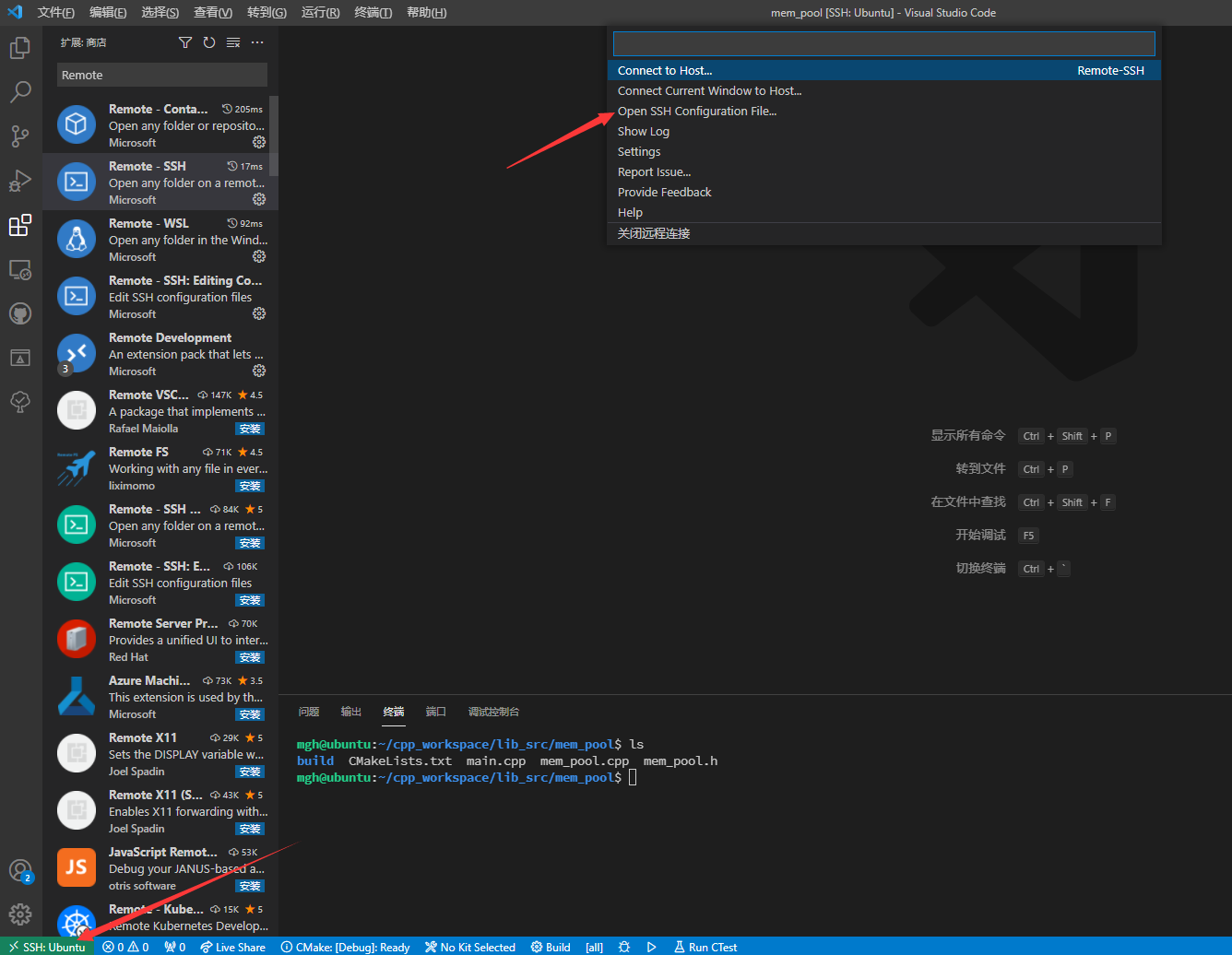Open the 查看(V) menu
Screen dimensions: 1232x955
pos(213,12)
